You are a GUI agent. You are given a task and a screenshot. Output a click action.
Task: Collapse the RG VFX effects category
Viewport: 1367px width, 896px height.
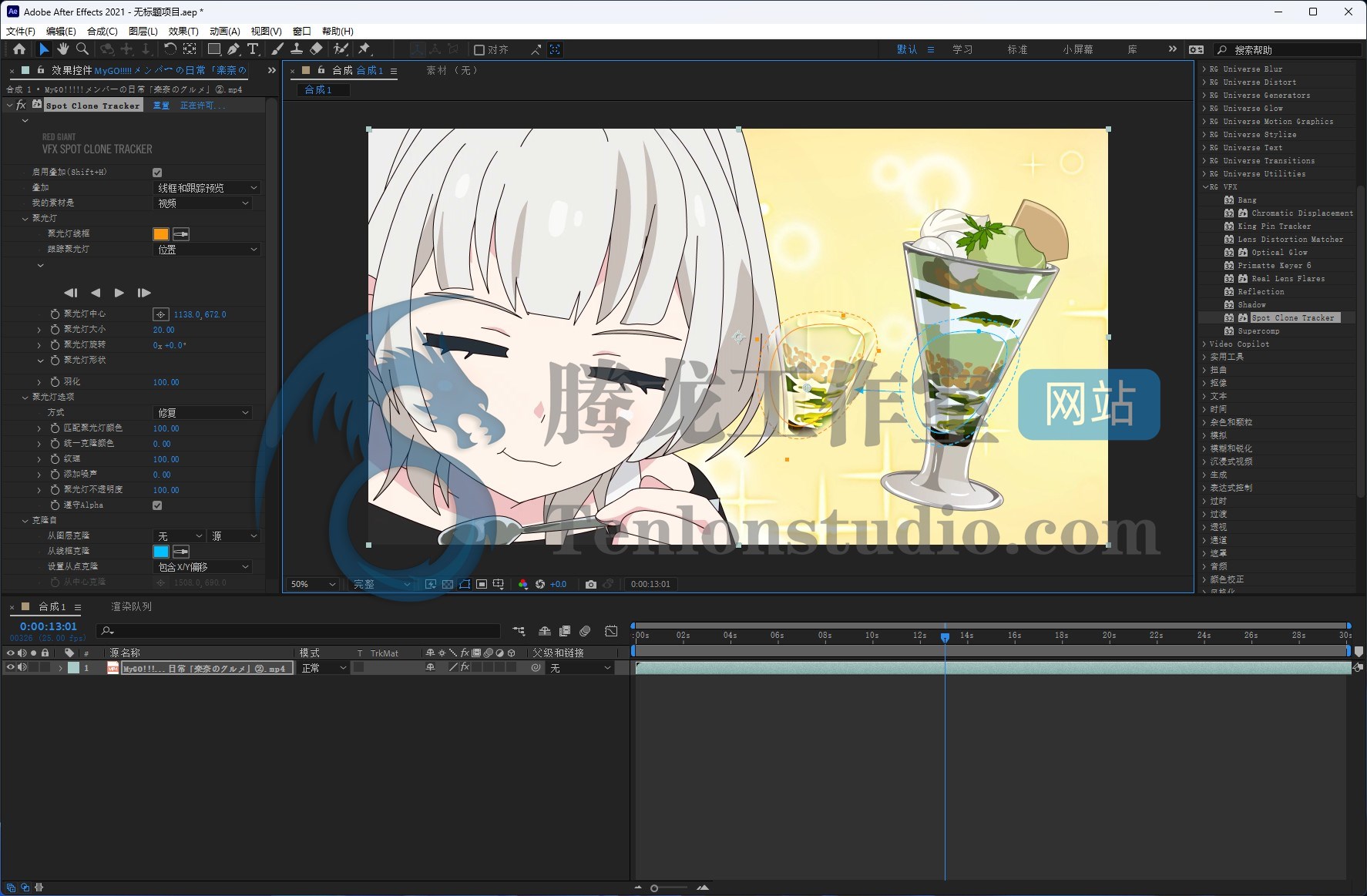coord(1206,187)
